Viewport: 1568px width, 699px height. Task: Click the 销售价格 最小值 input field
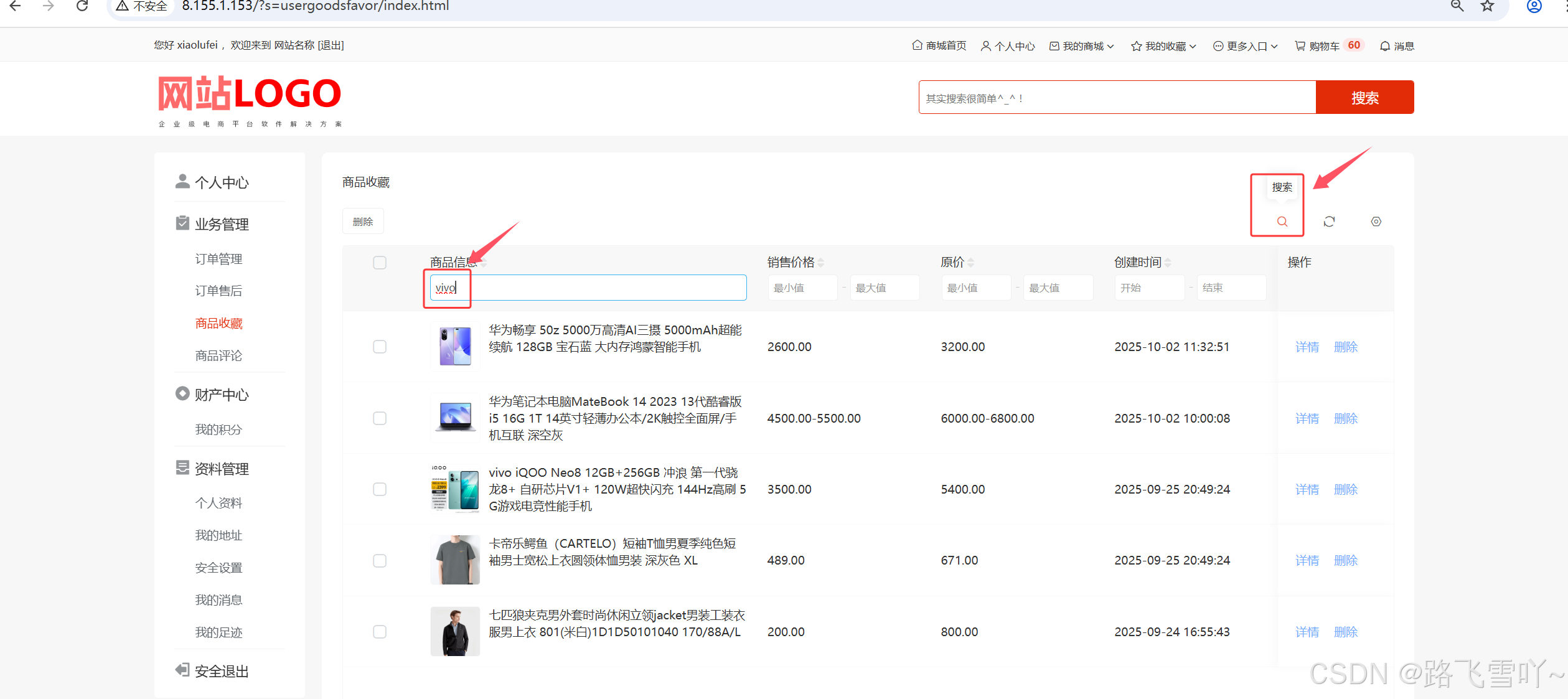(x=802, y=288)
